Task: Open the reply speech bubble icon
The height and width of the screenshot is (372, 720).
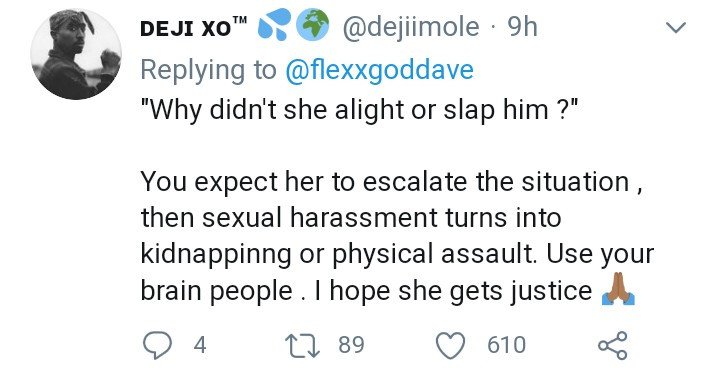Action: (156, 345)
